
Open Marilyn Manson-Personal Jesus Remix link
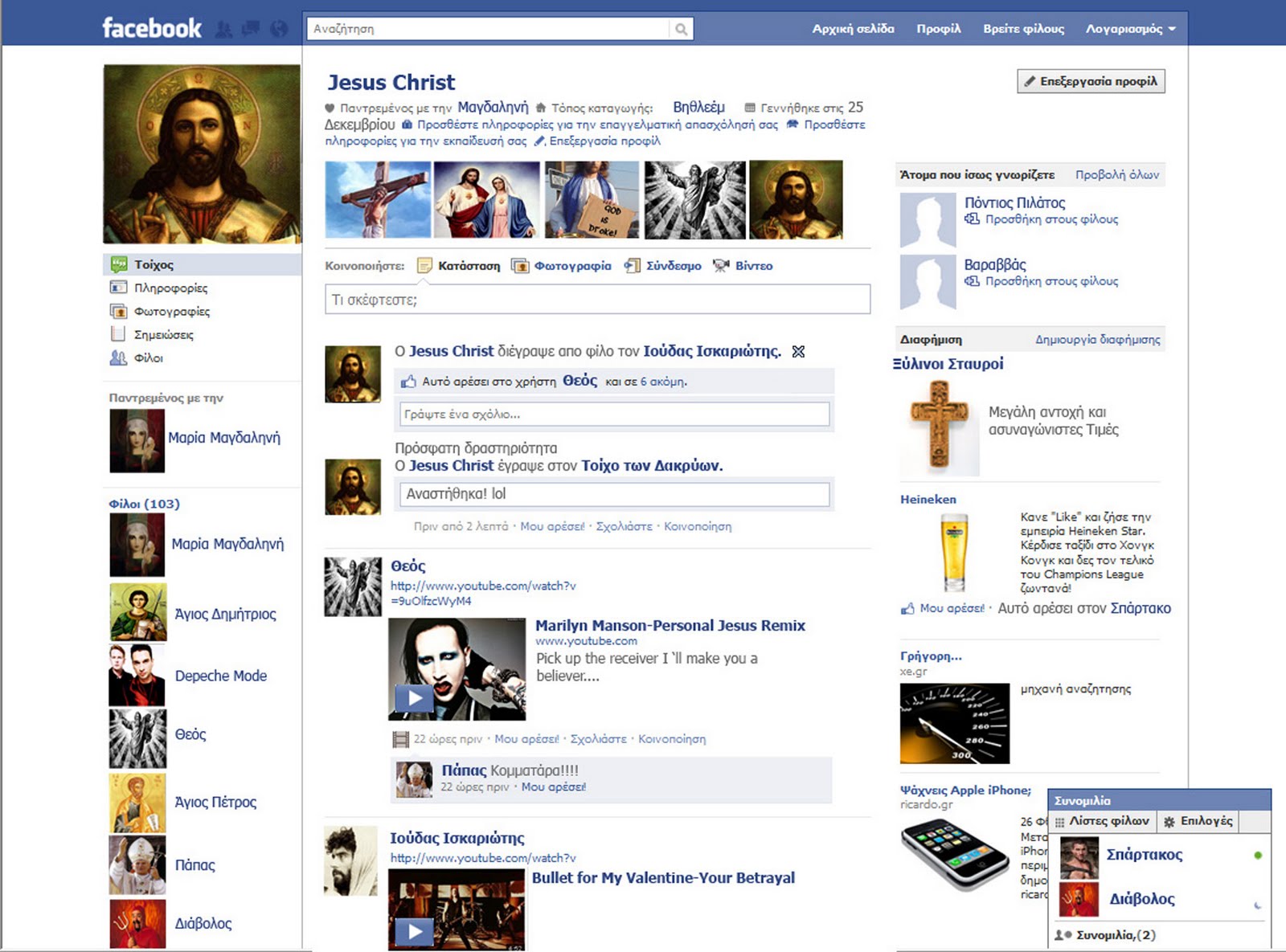point(670,625)
